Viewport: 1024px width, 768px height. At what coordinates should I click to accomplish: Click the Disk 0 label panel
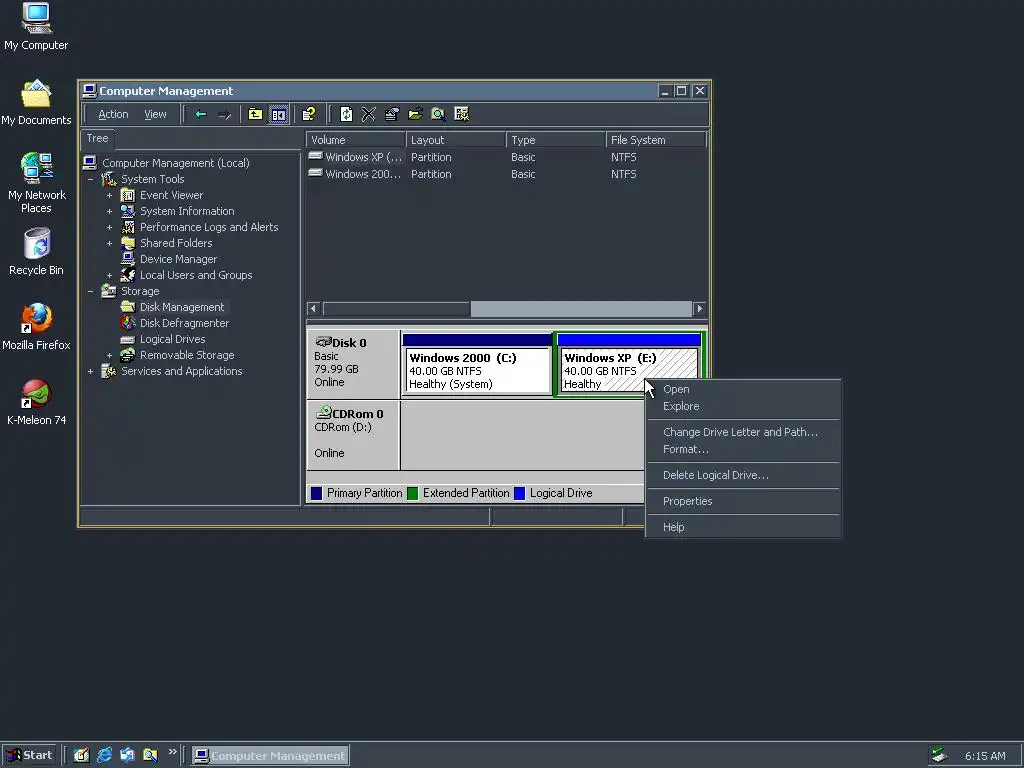click(x=353, y=364)
